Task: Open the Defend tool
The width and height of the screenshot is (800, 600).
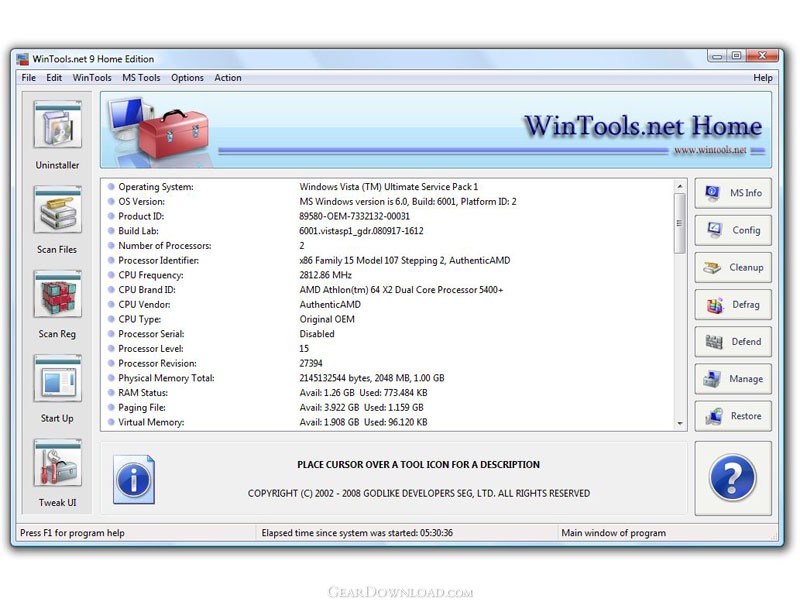Action: click(733, 342)
